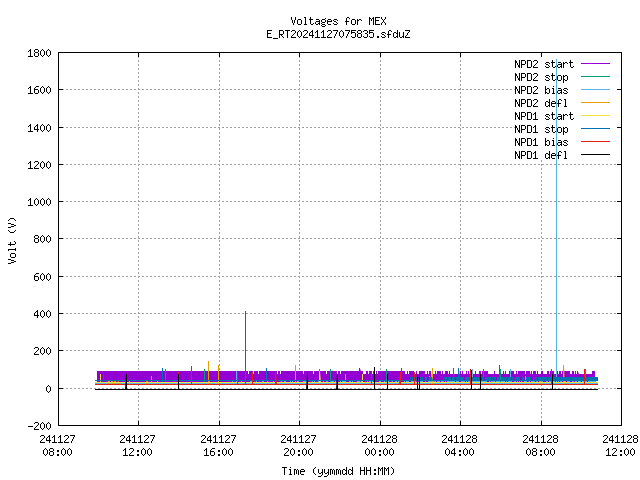Click the 'Volt (V)' y-axis label

(x=12, y=240)
